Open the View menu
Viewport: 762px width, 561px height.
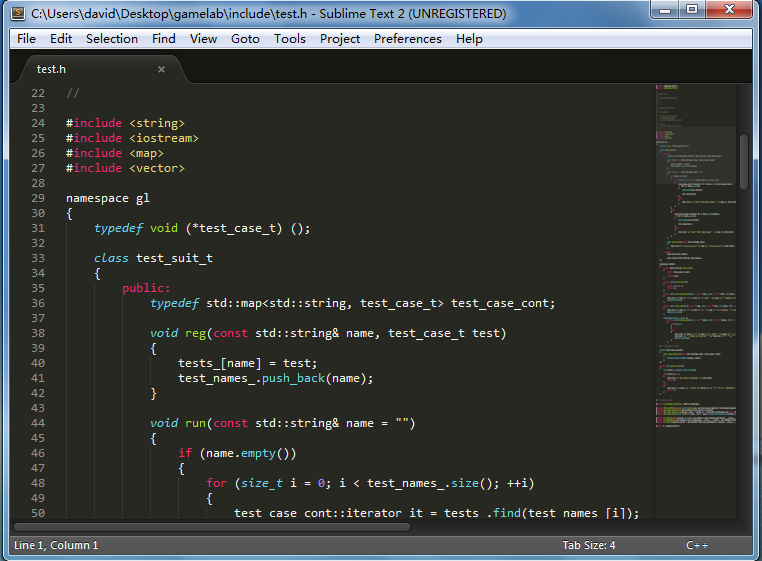pyautogui.click(x=203, y=39)
